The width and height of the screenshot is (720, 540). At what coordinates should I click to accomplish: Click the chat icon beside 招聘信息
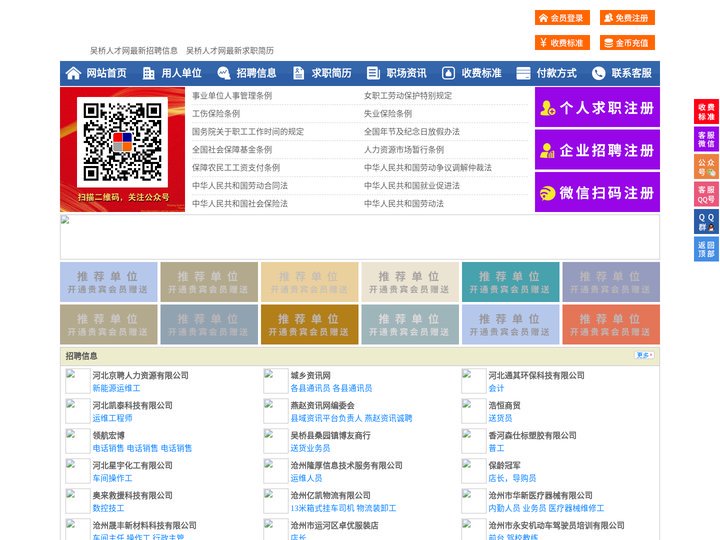(x=224, y=73)
